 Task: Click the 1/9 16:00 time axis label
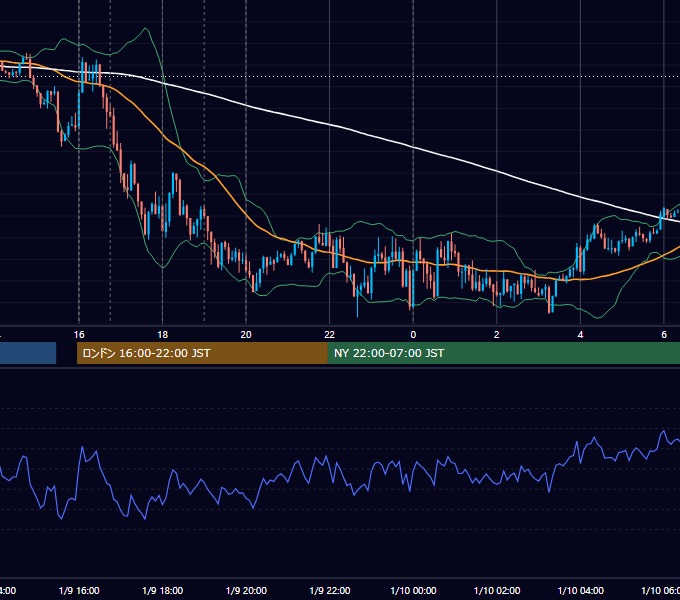tap(79, 590)
